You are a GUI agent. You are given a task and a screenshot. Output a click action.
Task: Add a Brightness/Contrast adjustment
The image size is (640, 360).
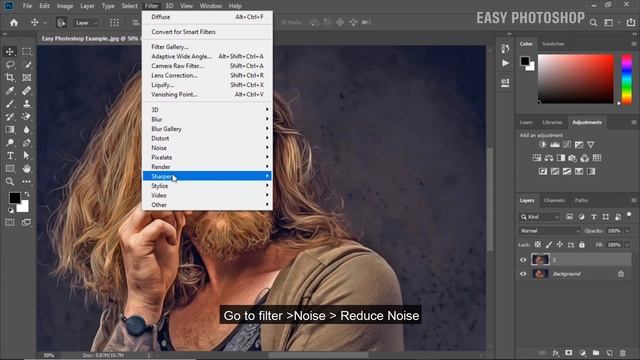tap(542, 144)
